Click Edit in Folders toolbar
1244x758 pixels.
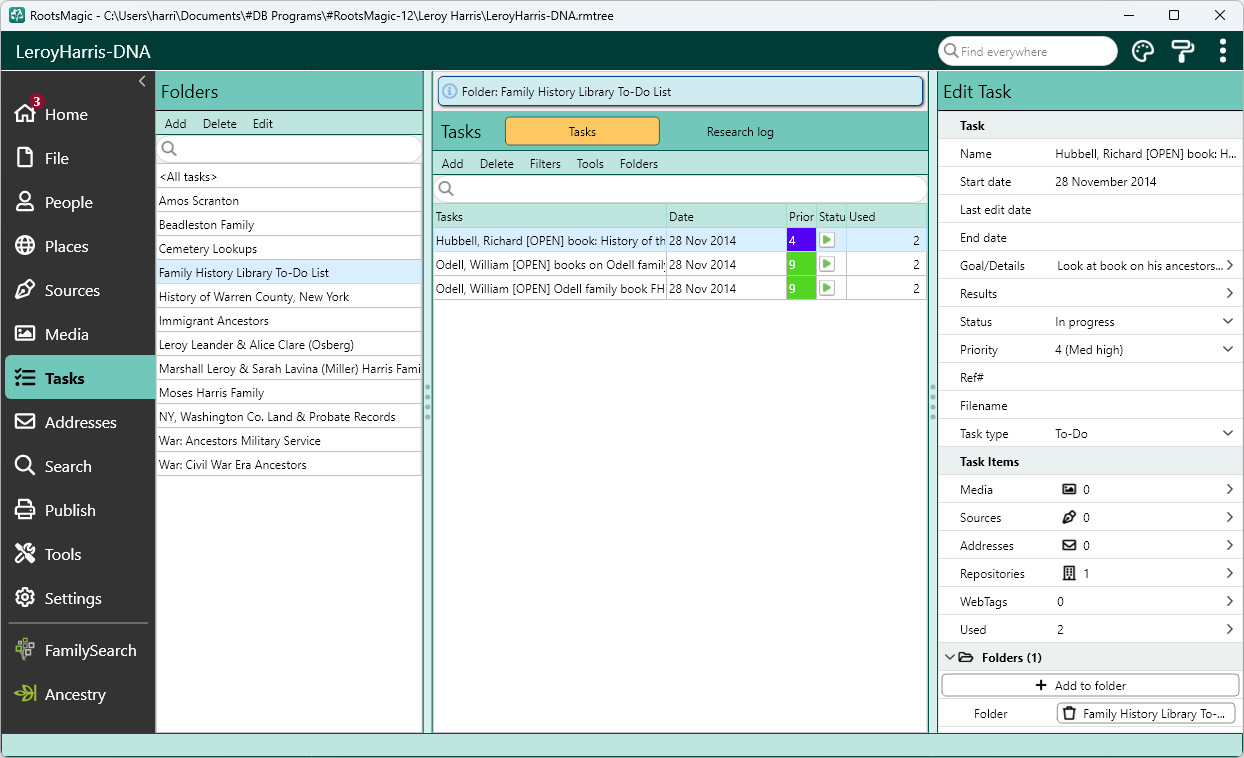tap(262, 124)
